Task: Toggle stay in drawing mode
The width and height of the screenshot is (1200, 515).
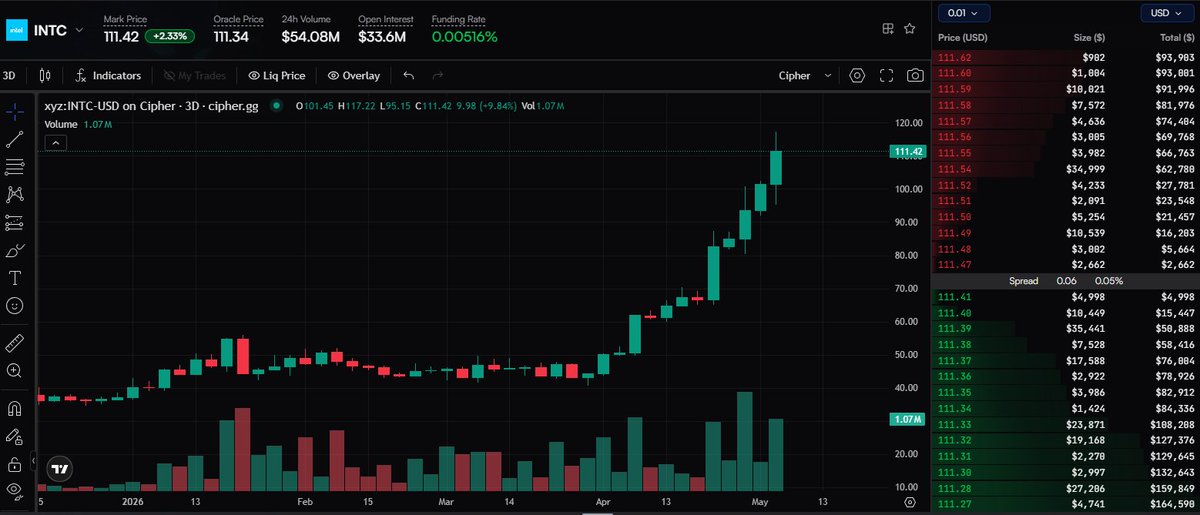Action: pos(14,437)
